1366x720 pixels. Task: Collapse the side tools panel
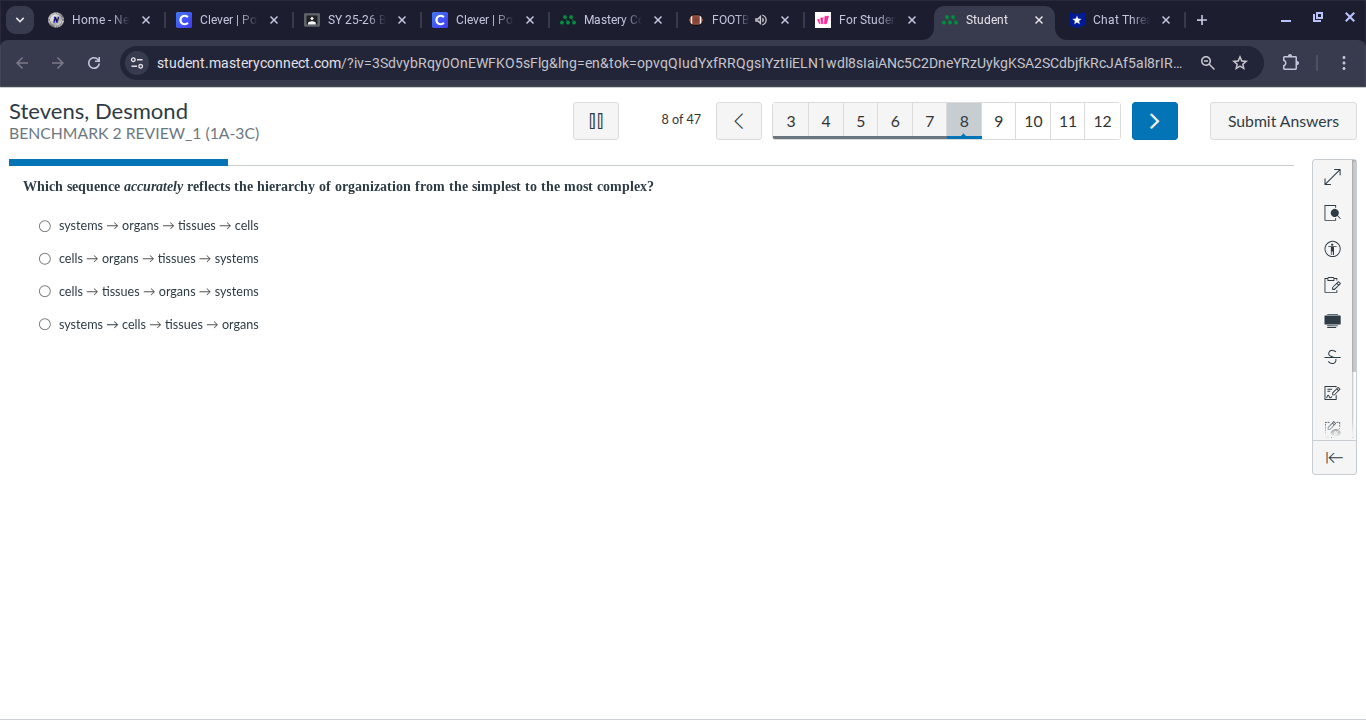pos(1334,458)
